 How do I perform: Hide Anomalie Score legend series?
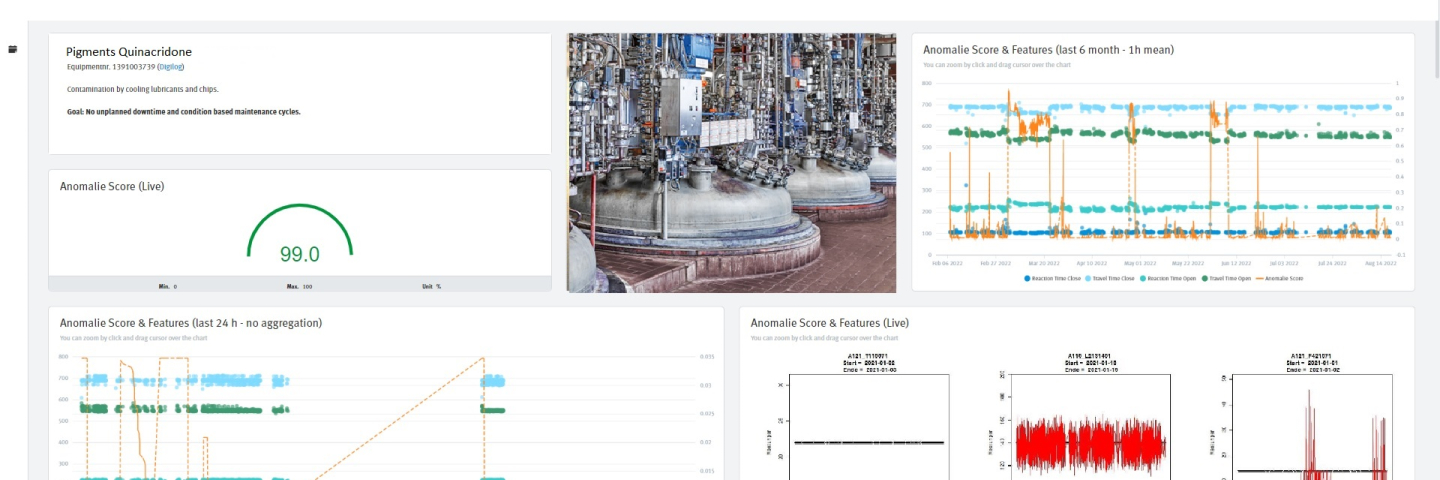tap(1280, 278)
